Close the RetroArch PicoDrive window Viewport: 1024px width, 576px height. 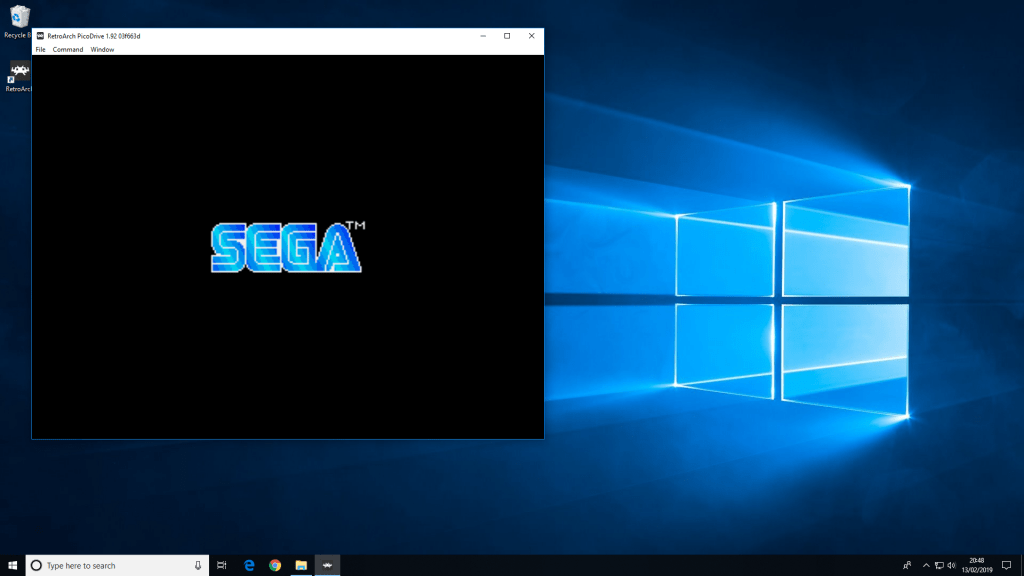[532, 36]
